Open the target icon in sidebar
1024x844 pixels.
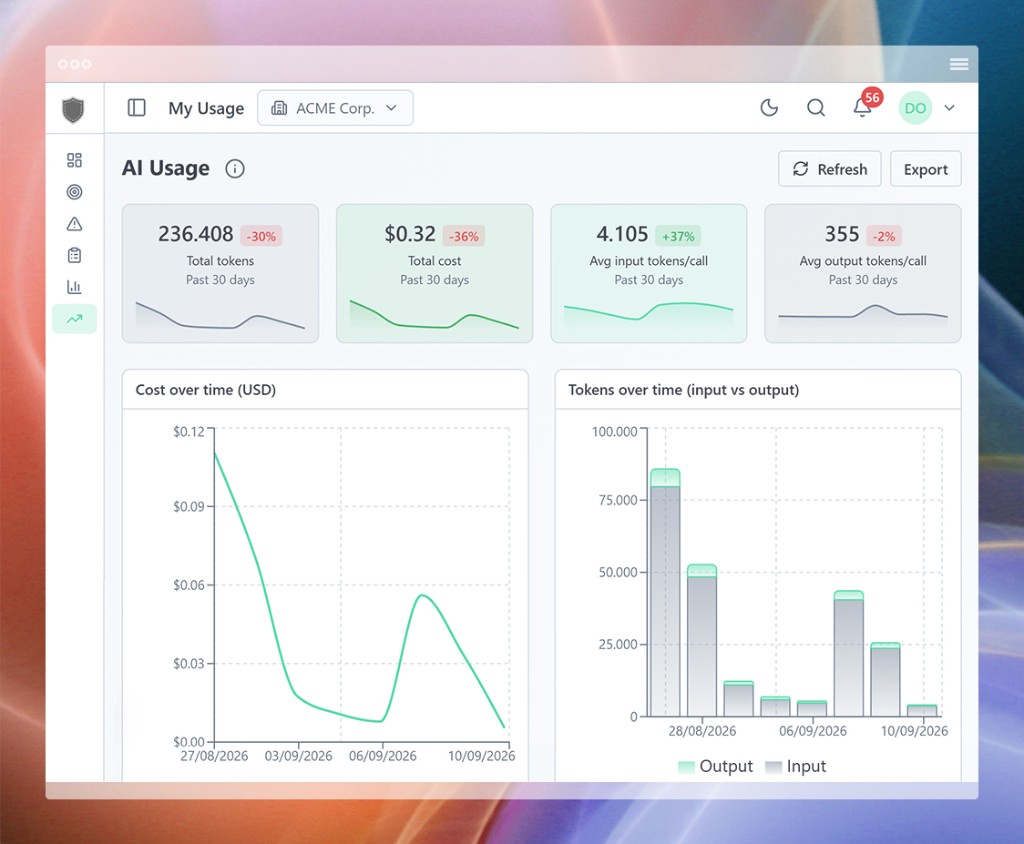pyautogui.click(x=74, y=192)
